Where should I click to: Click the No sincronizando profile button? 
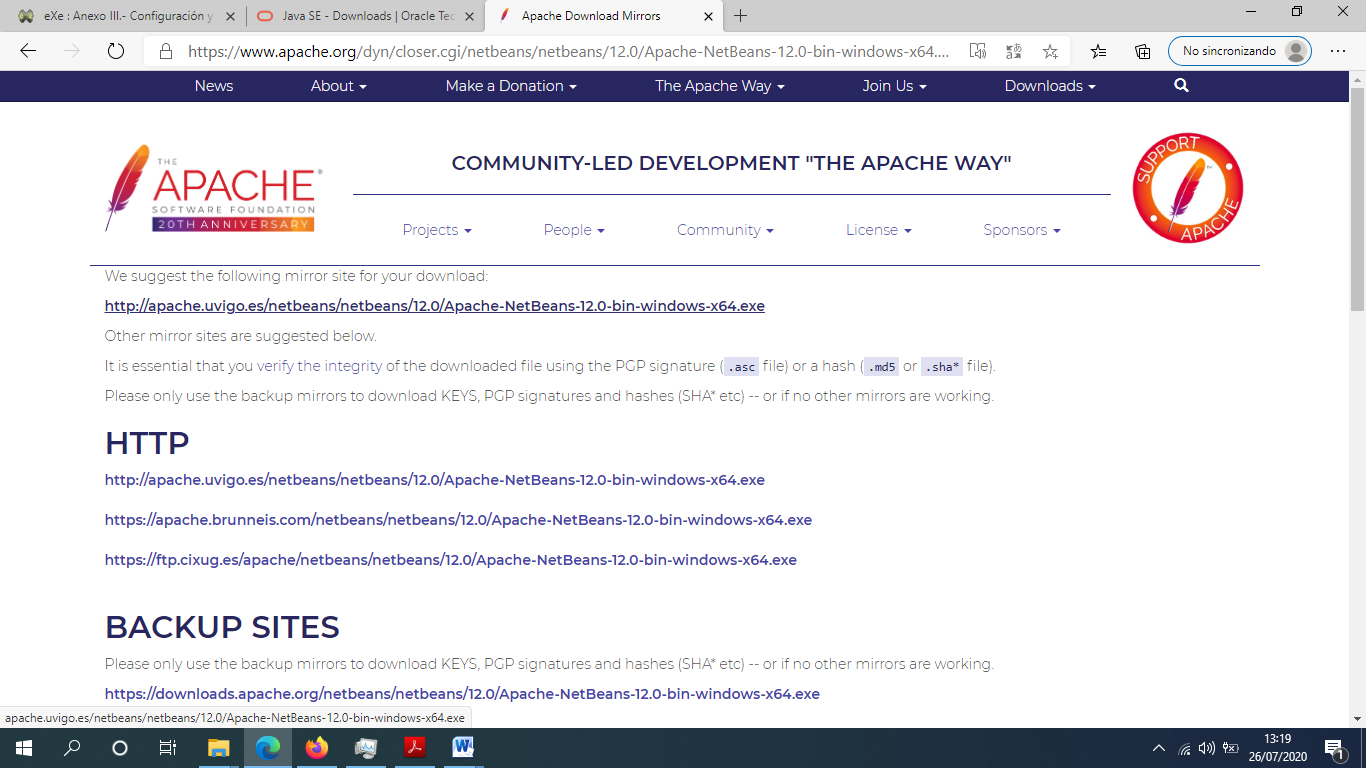[1240, 51]
